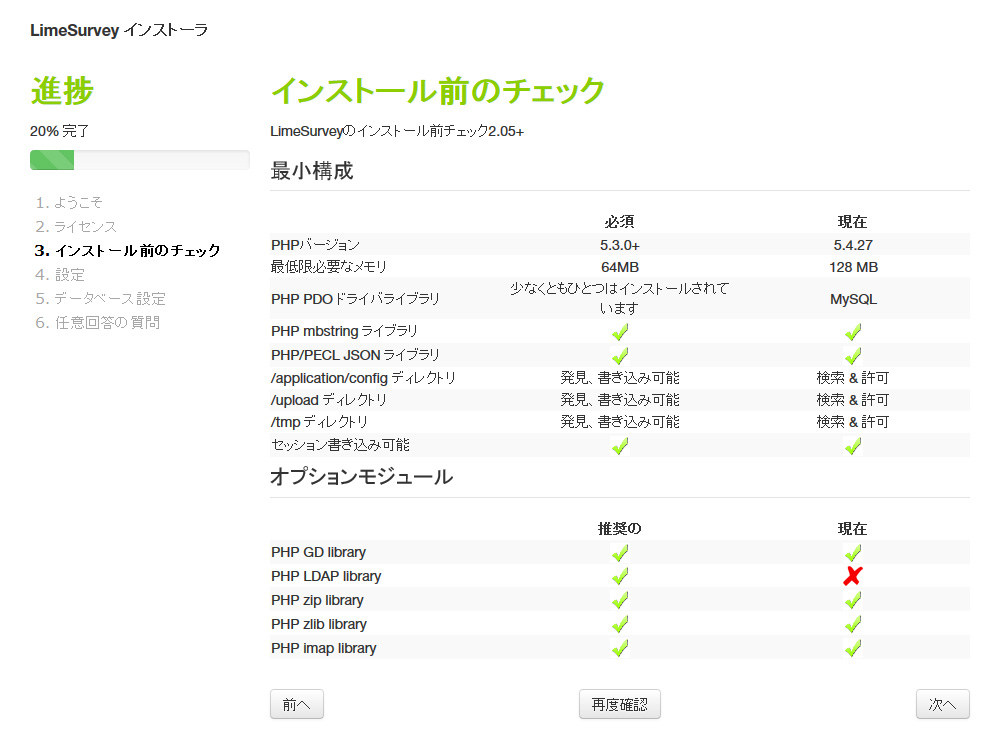Click the MySQL PDO driver value
Screen dimensions: 981x749
tap(852, 299)
